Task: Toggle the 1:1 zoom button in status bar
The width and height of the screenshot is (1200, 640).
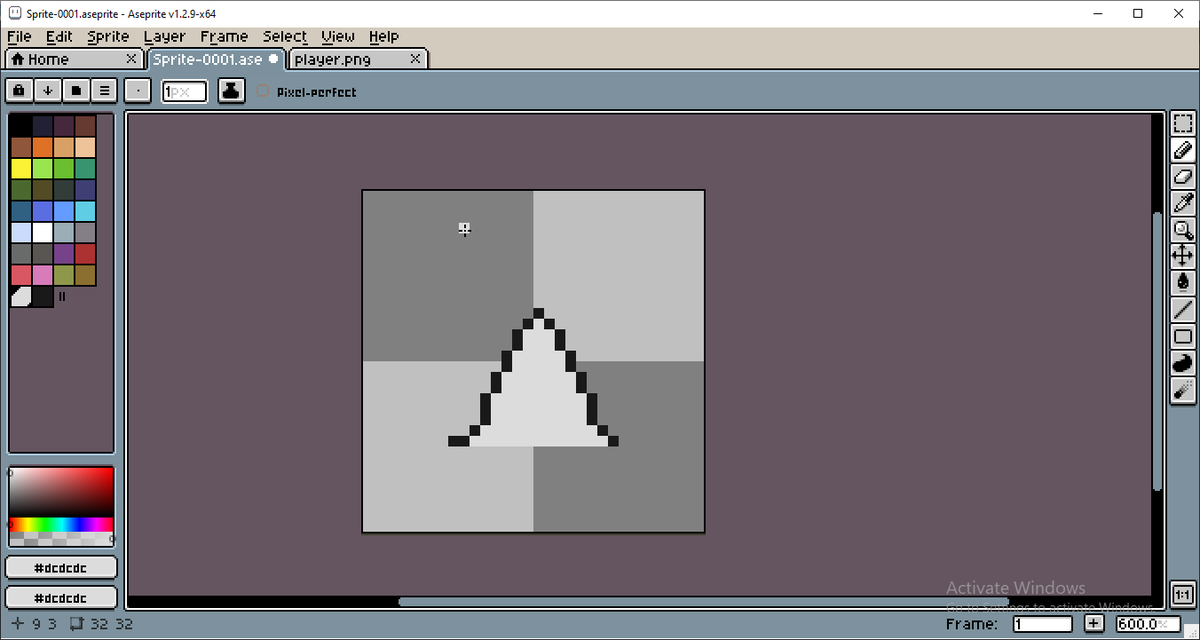Action: pos(1183,593)
